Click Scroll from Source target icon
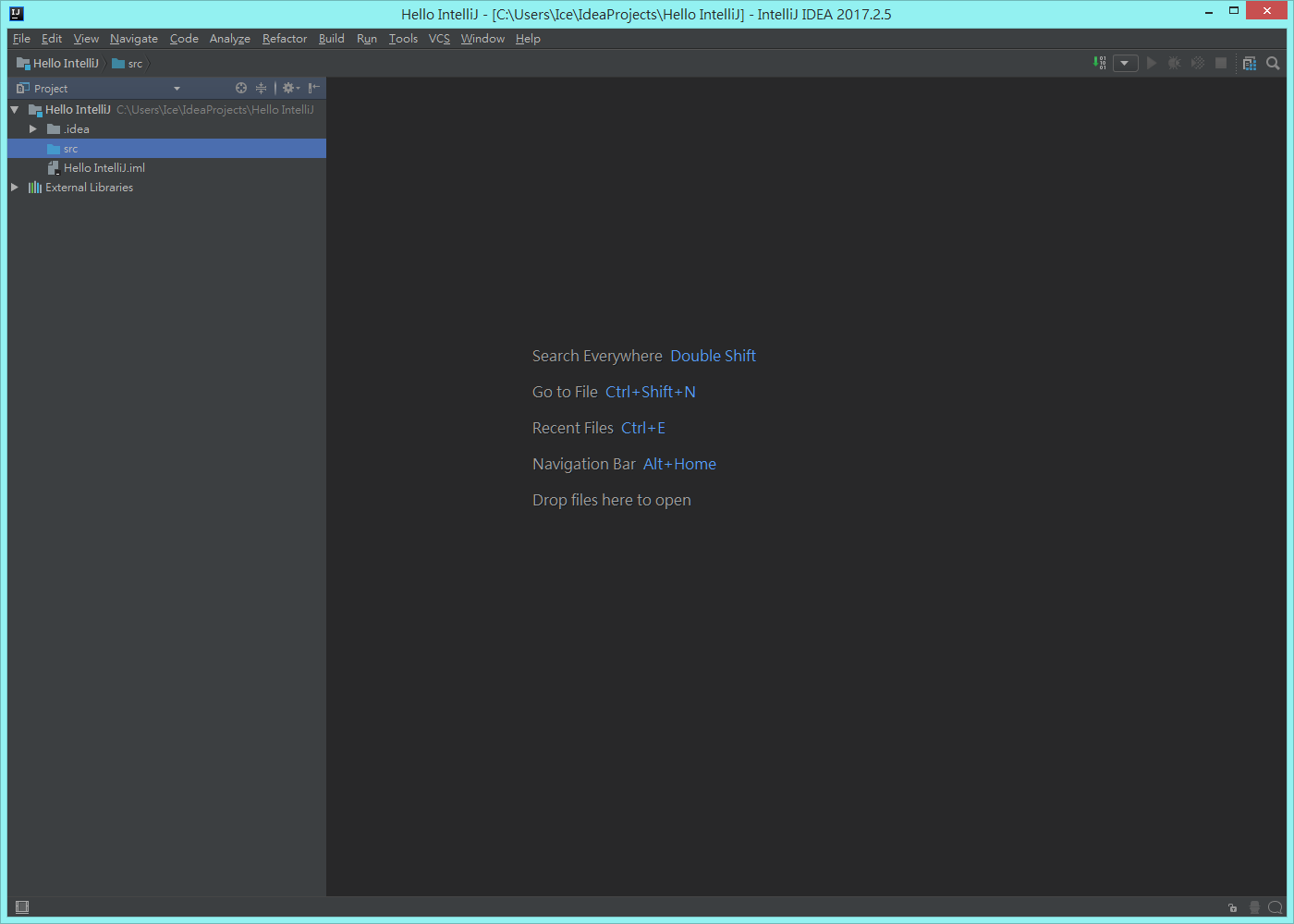 point(241,88)
